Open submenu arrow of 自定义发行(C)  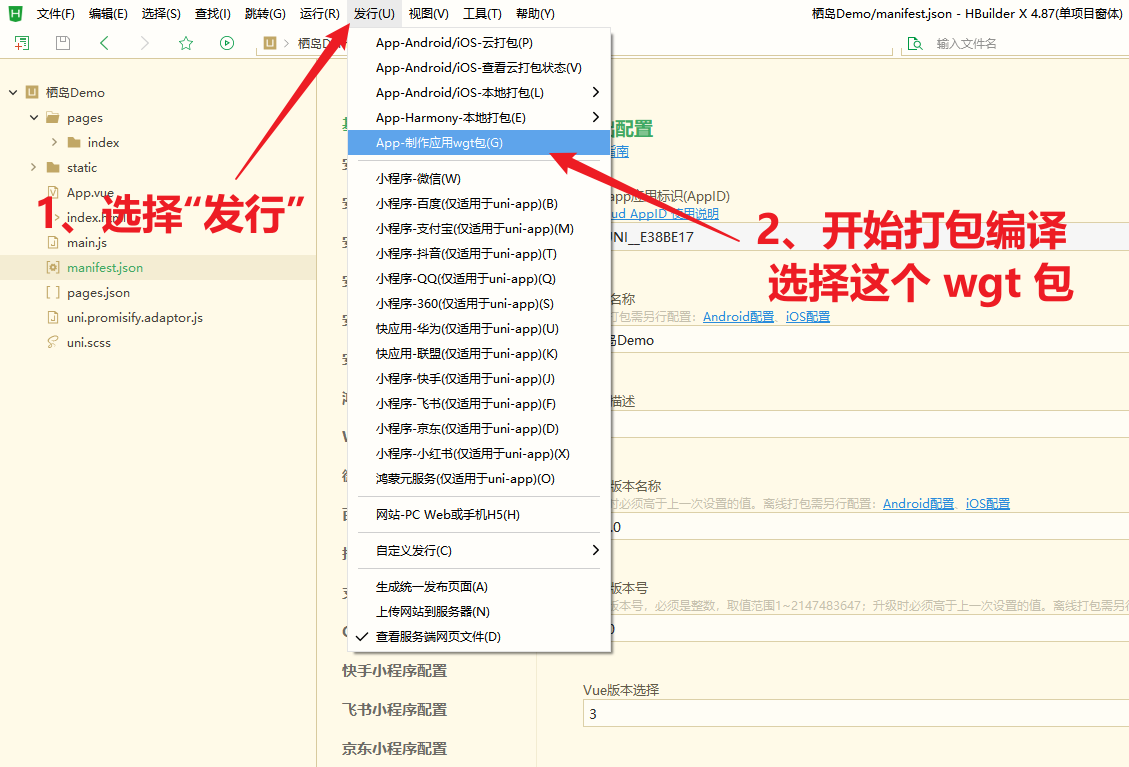coord(595,550)
